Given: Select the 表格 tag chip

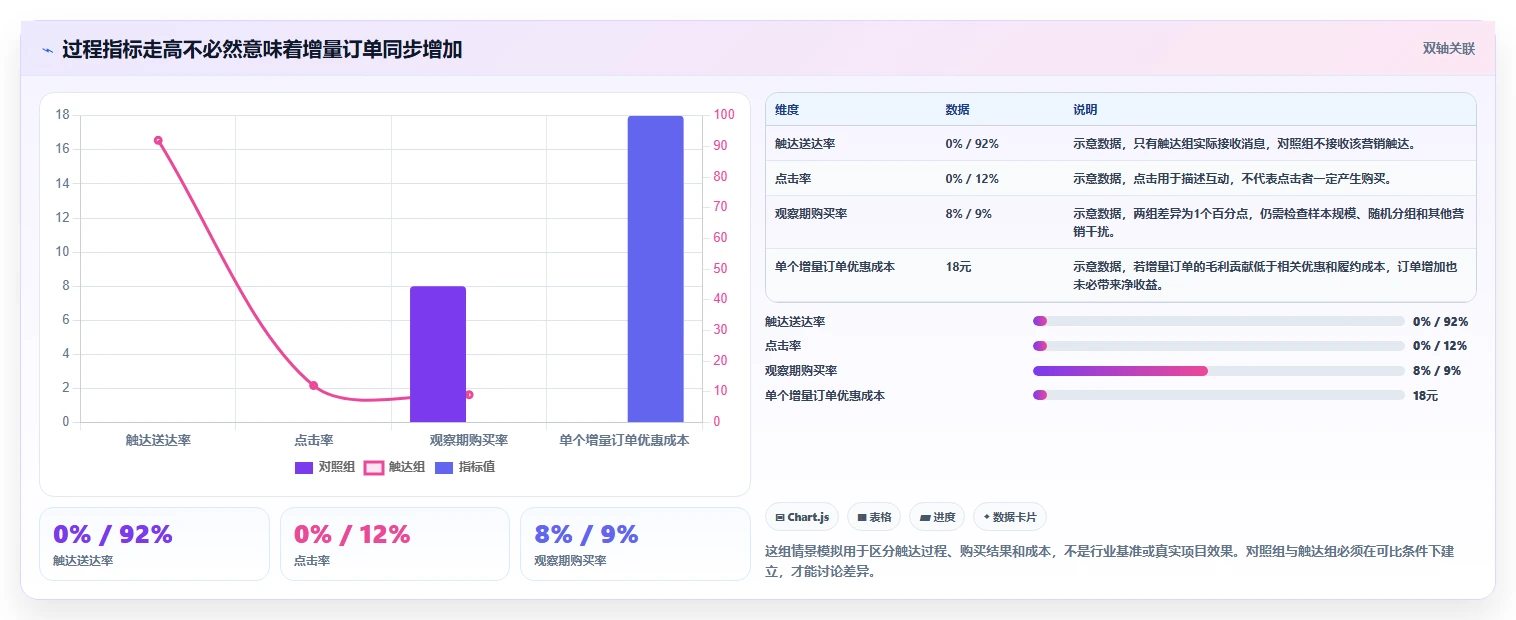Looking at the screenshot, I should (874, 517).
